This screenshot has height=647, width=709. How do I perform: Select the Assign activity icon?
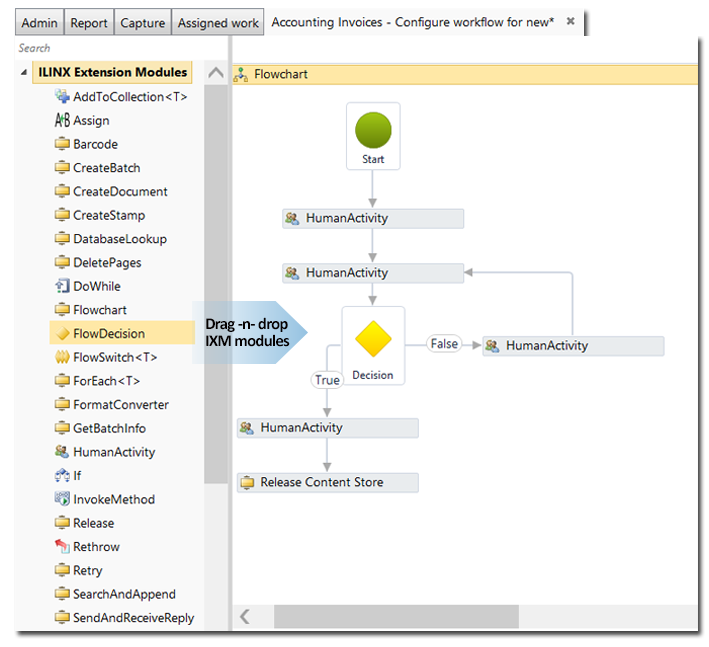[x=62, y=120]
